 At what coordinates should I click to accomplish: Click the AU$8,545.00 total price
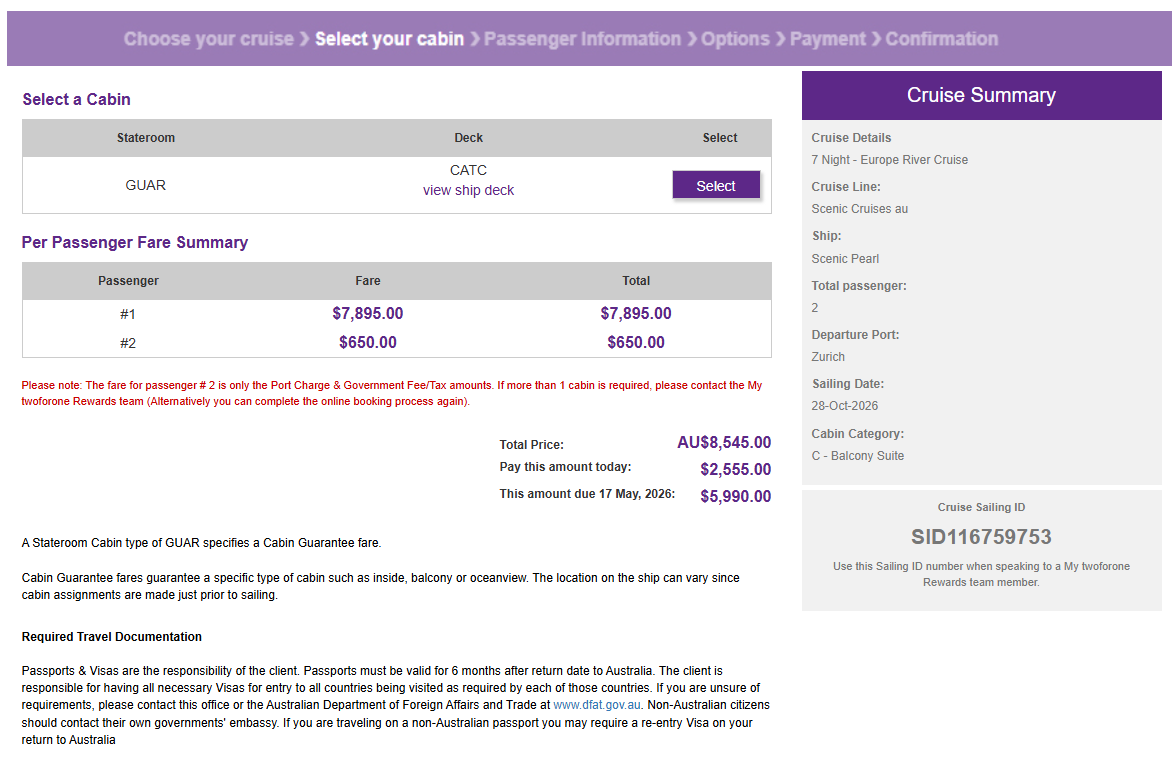point(723,442)
